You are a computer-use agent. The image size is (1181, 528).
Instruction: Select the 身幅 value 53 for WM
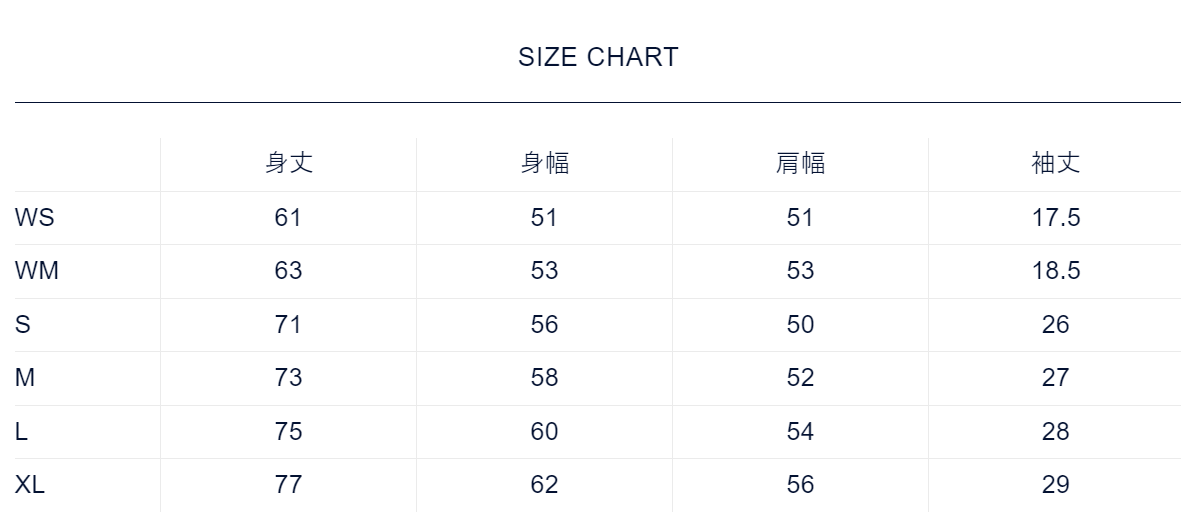(544, 271)
